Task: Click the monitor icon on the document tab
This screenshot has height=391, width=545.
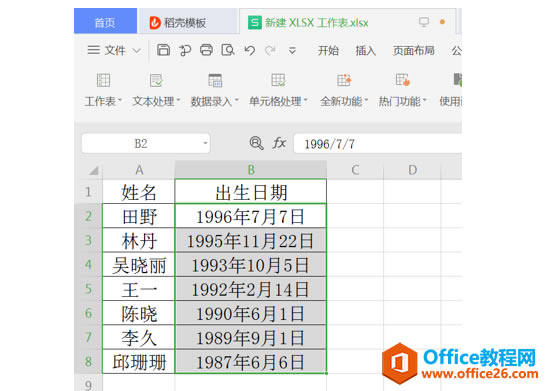Action: coord(424,22)
